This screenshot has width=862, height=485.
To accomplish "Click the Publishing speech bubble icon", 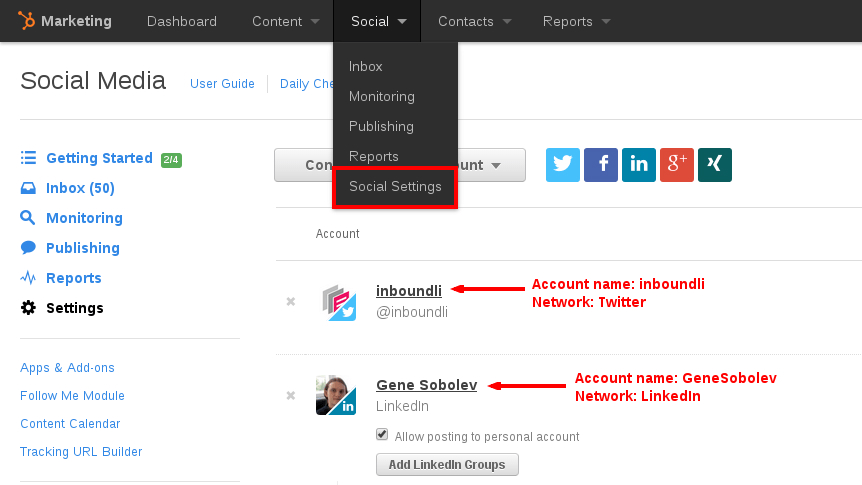I will [28, 247].
